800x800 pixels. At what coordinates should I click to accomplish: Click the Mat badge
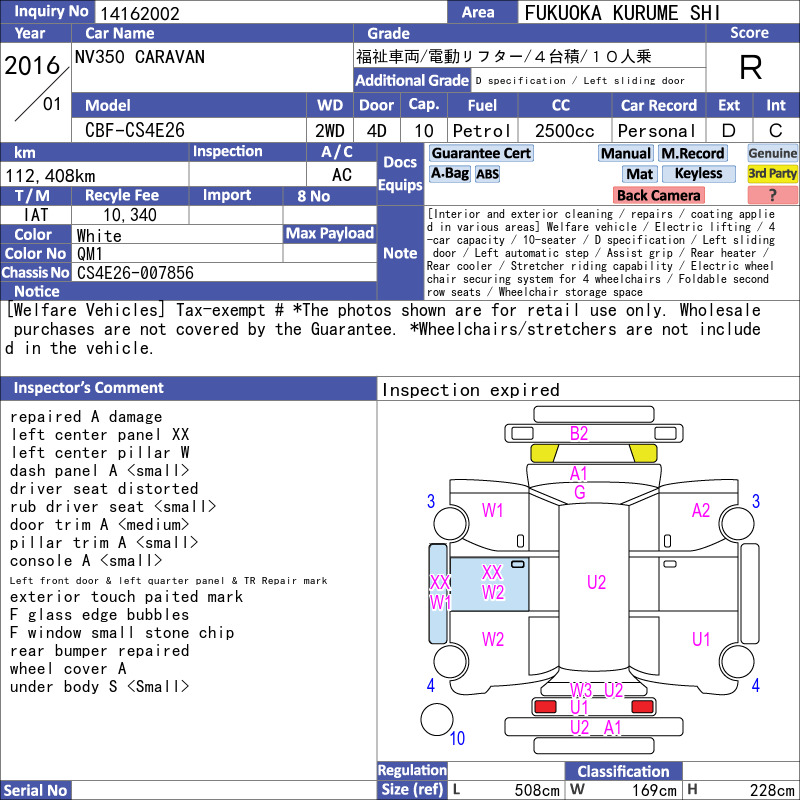coord(639,174)
